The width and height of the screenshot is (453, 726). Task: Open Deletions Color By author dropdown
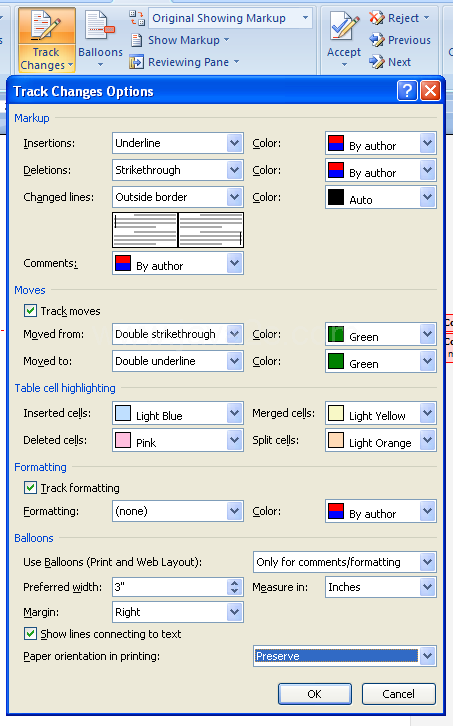pos(381,170)
